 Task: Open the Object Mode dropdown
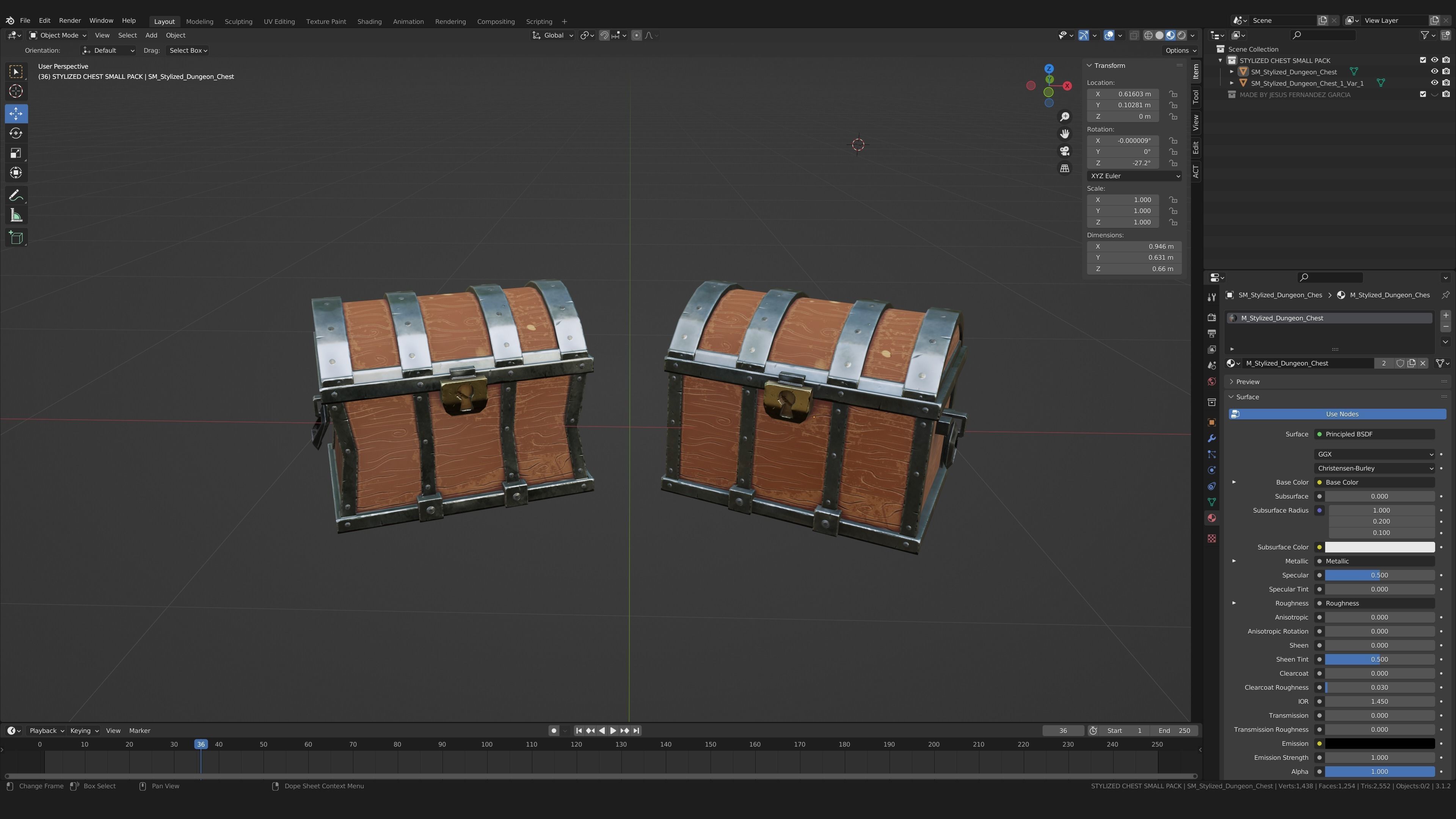pyautogui.click(x=58, y=35)
